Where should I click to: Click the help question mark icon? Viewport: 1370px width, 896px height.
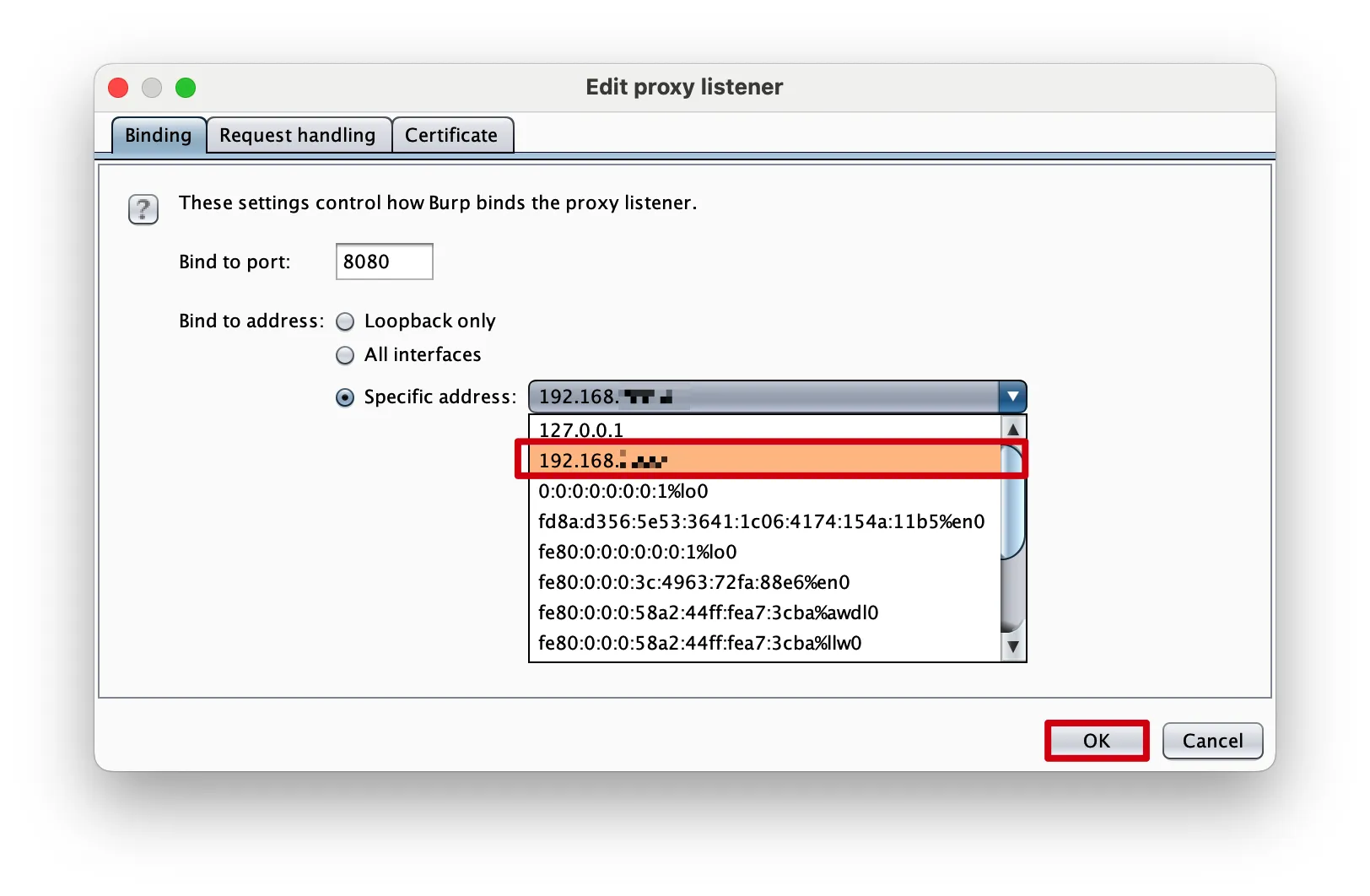coord(143,209)
